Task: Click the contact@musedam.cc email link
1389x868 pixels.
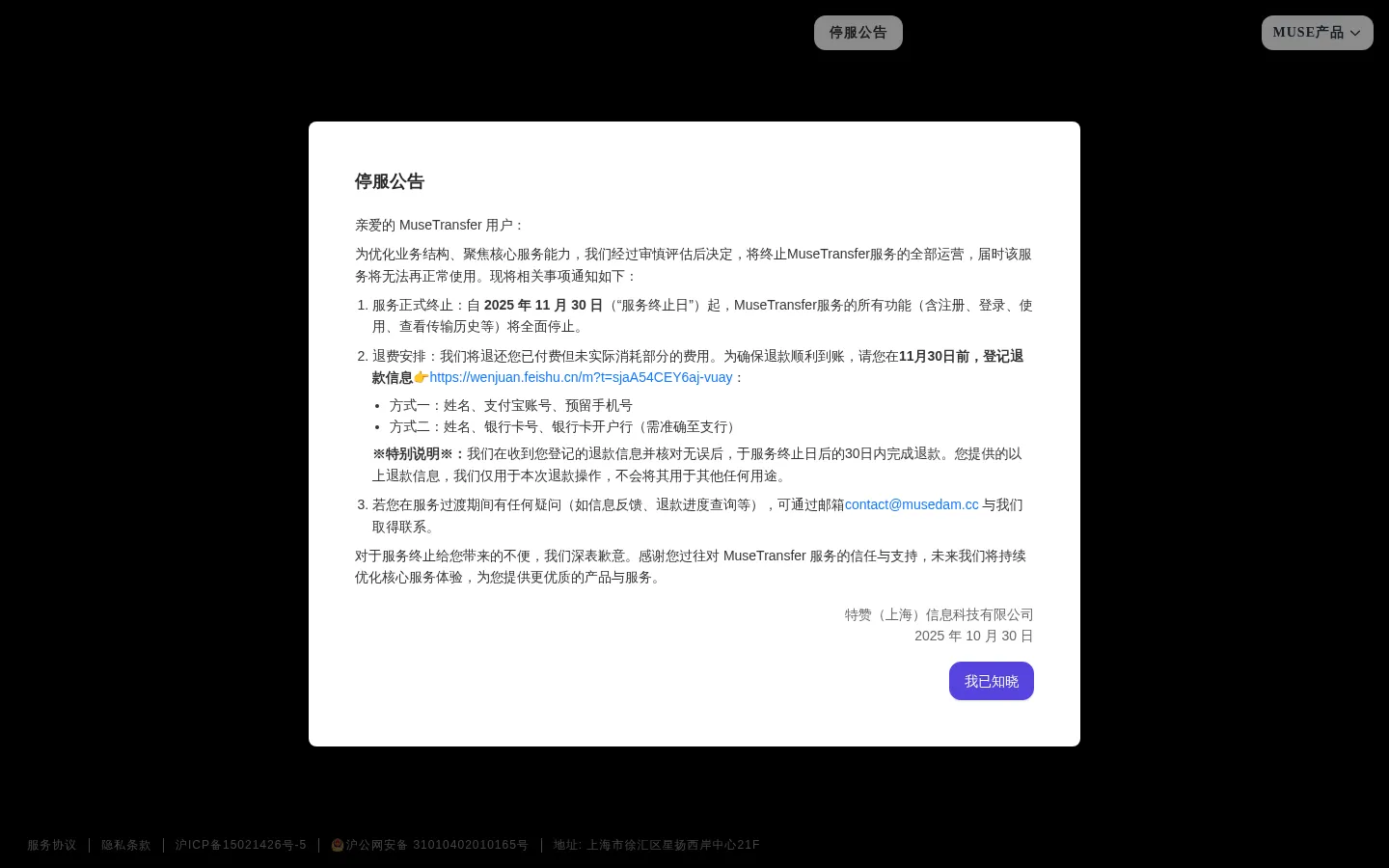Action: point(912,505)
